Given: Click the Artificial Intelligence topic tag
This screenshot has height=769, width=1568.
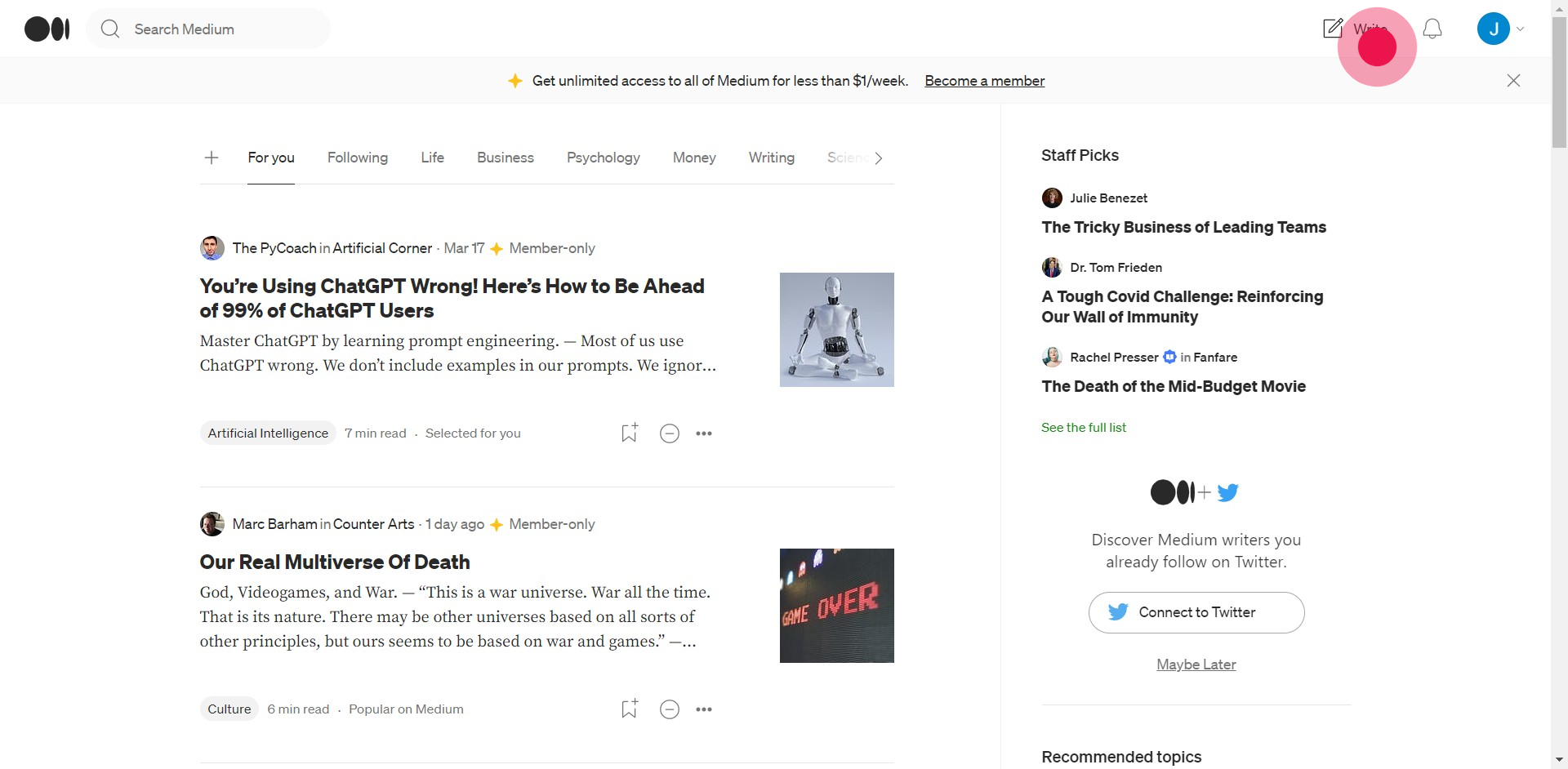Looking at the screenshot, I should [268, 433].
